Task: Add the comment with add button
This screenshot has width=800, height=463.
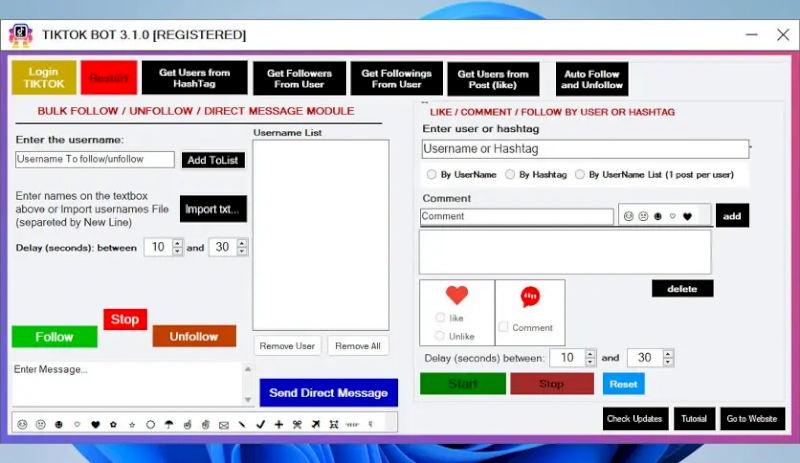Action: click(x=732, y=215)
